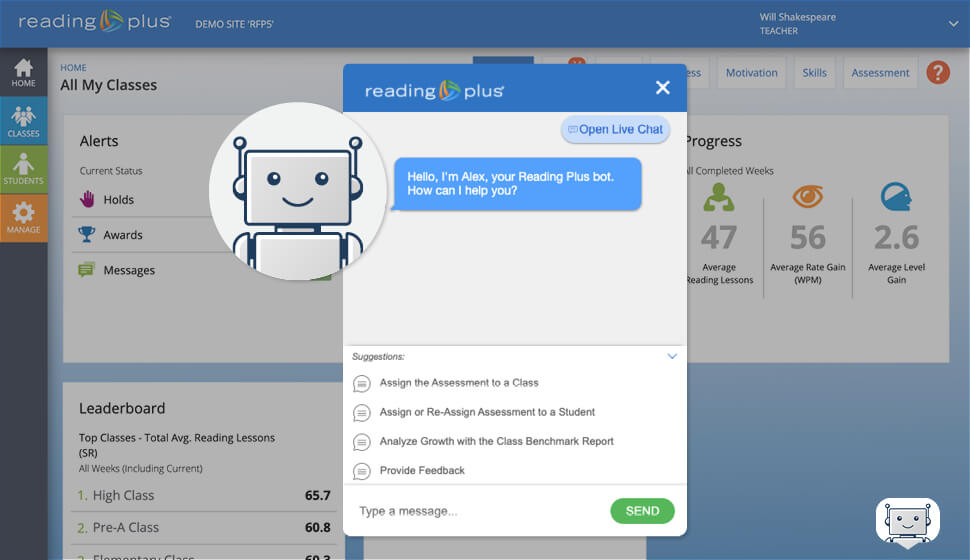Screen dimensions: 970x560
Task: Click the Will Shakespeare teacher name
Action: (x=797, y=17)
